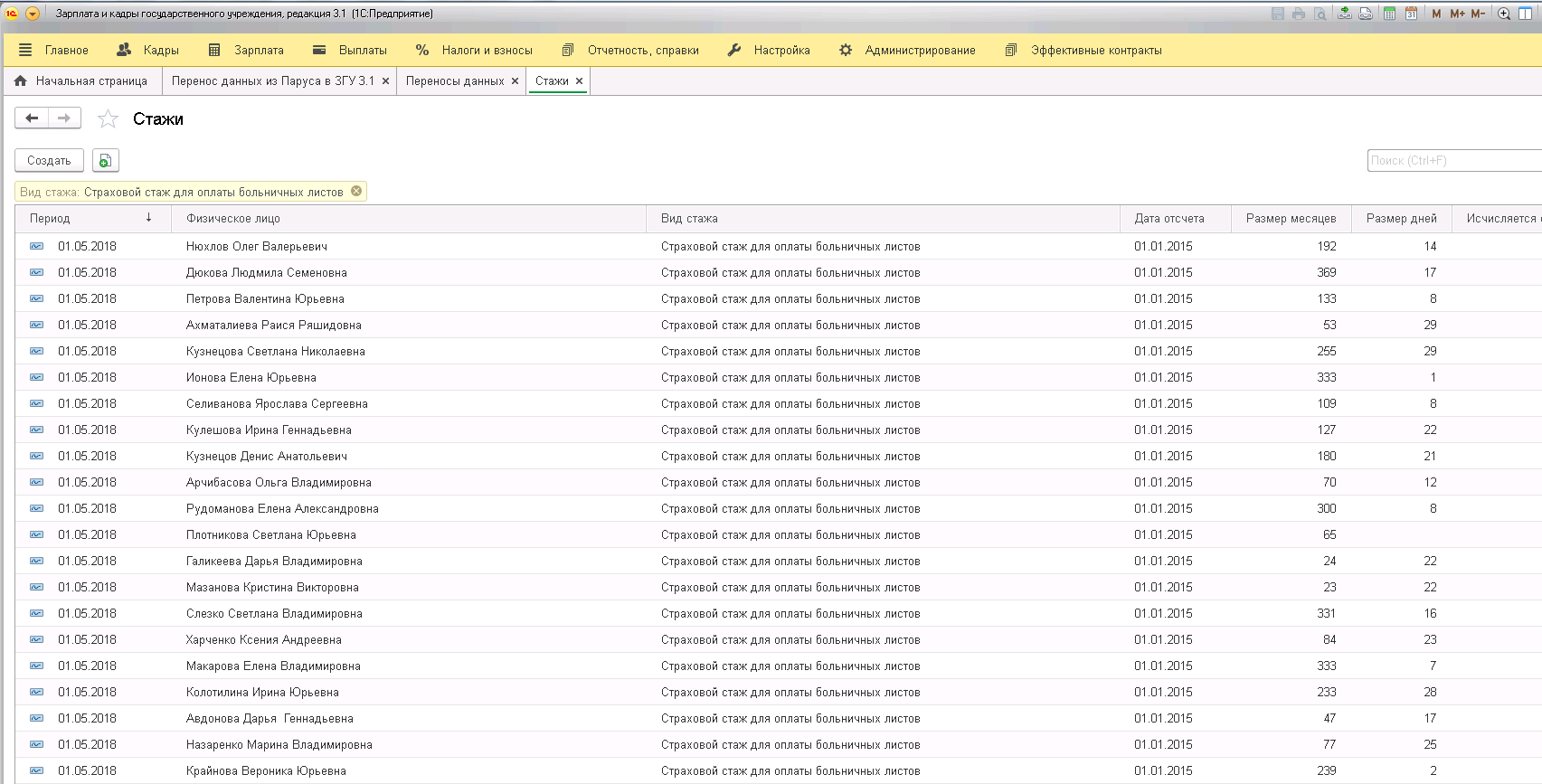Click the get link icon with green arrow

pos(1345,14)
